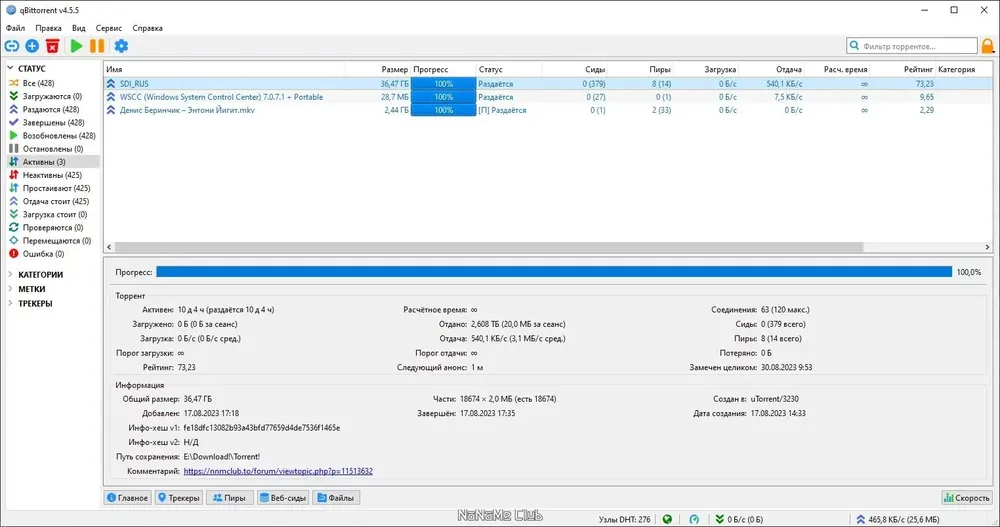Screen dimensions: 1000x527
Task: Open the Справка menu
Action: pyautogui.click(x=147, y=28)
